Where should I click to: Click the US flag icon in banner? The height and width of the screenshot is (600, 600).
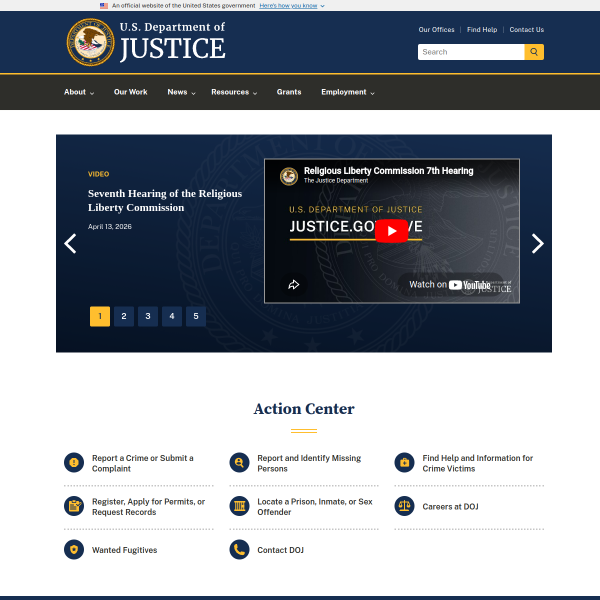point(104,6)
